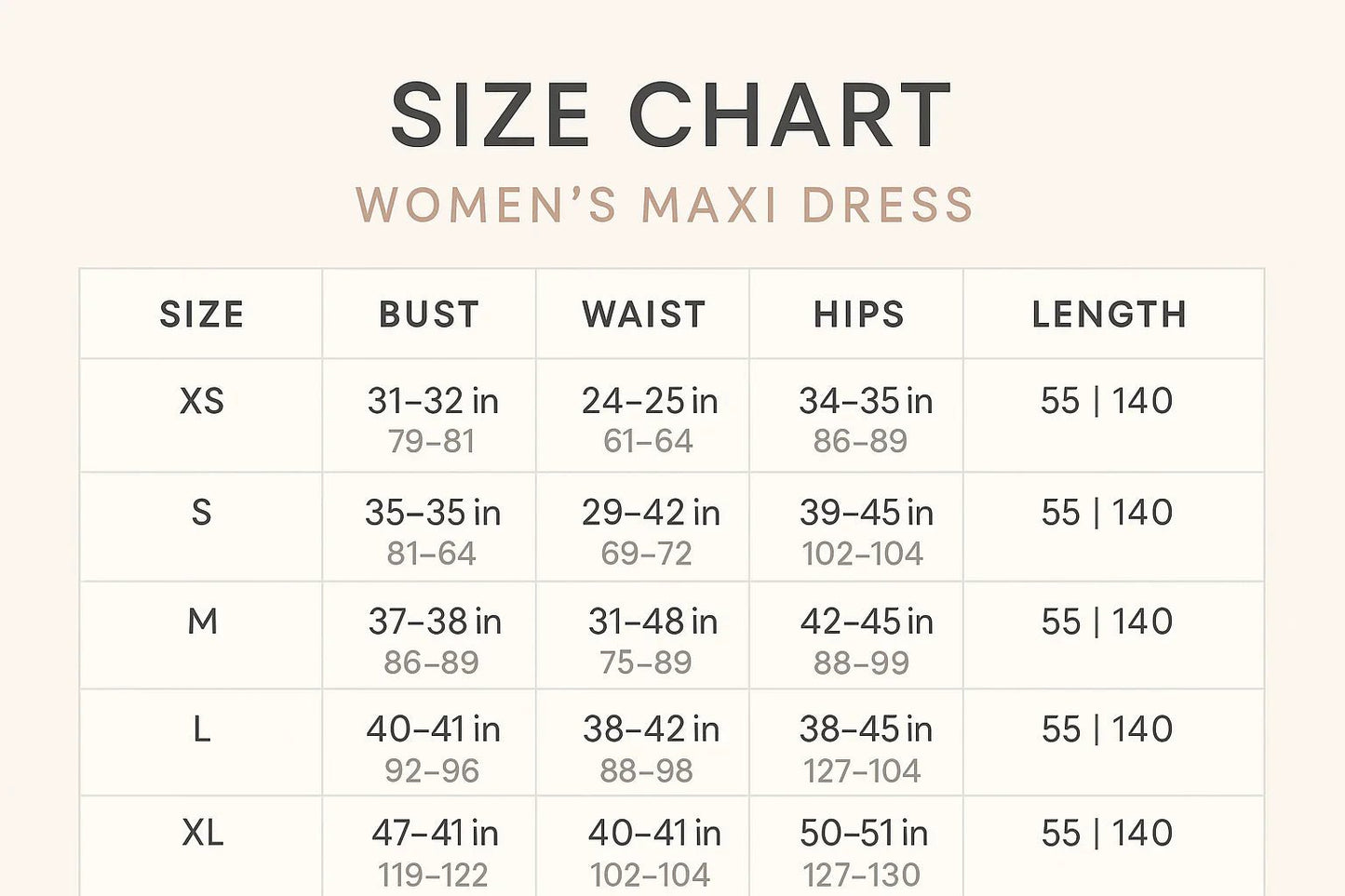
Task: Select the LENGTH column header
Action: [1110, 314]
